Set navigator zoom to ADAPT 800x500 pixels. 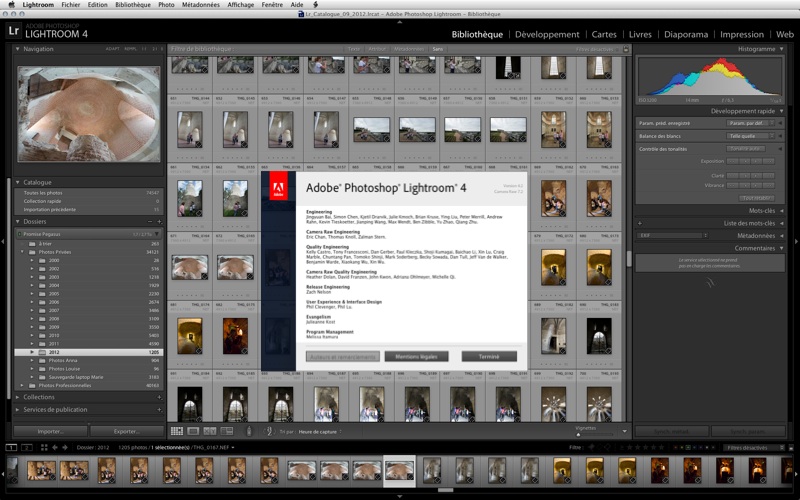click(x=112, y=49)
